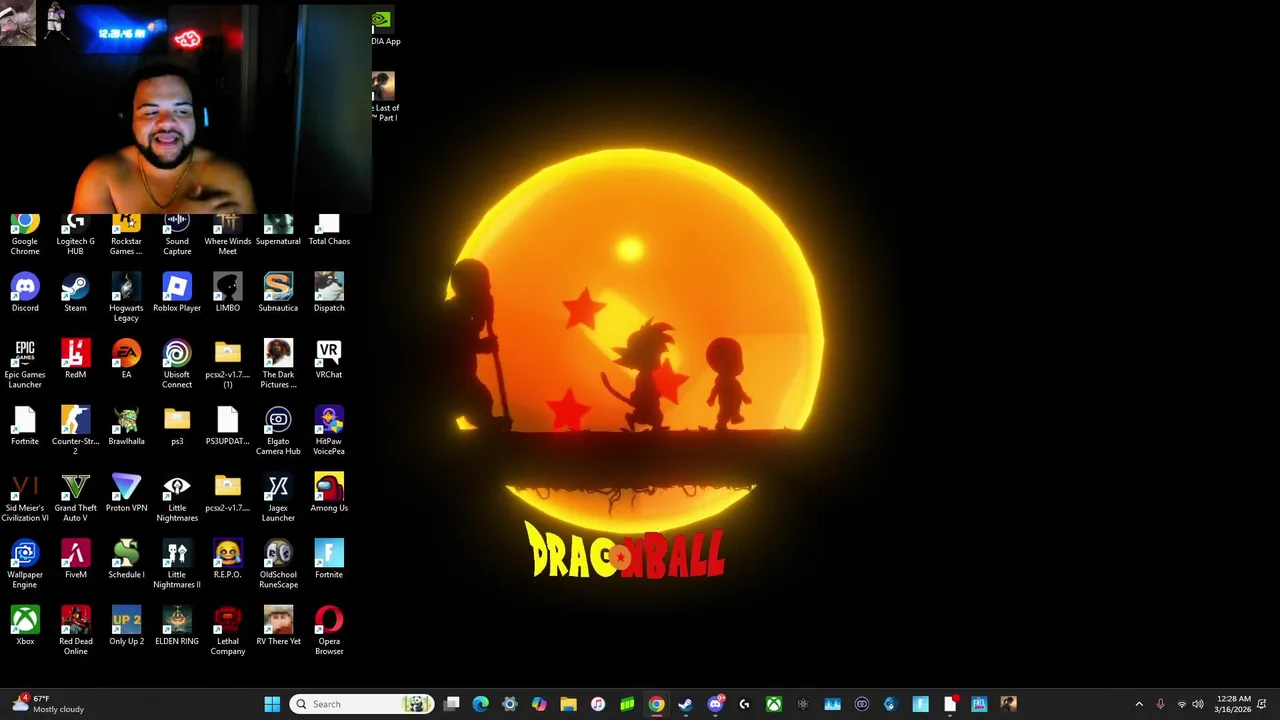The image size is (1280, 720).
Task: Open File Explorer from the taskbar
Action: tap(568, 704)
